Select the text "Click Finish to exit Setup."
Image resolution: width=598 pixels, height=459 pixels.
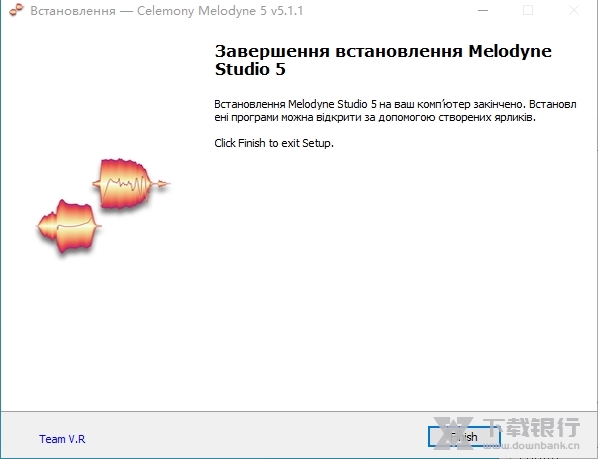point(274,143)
